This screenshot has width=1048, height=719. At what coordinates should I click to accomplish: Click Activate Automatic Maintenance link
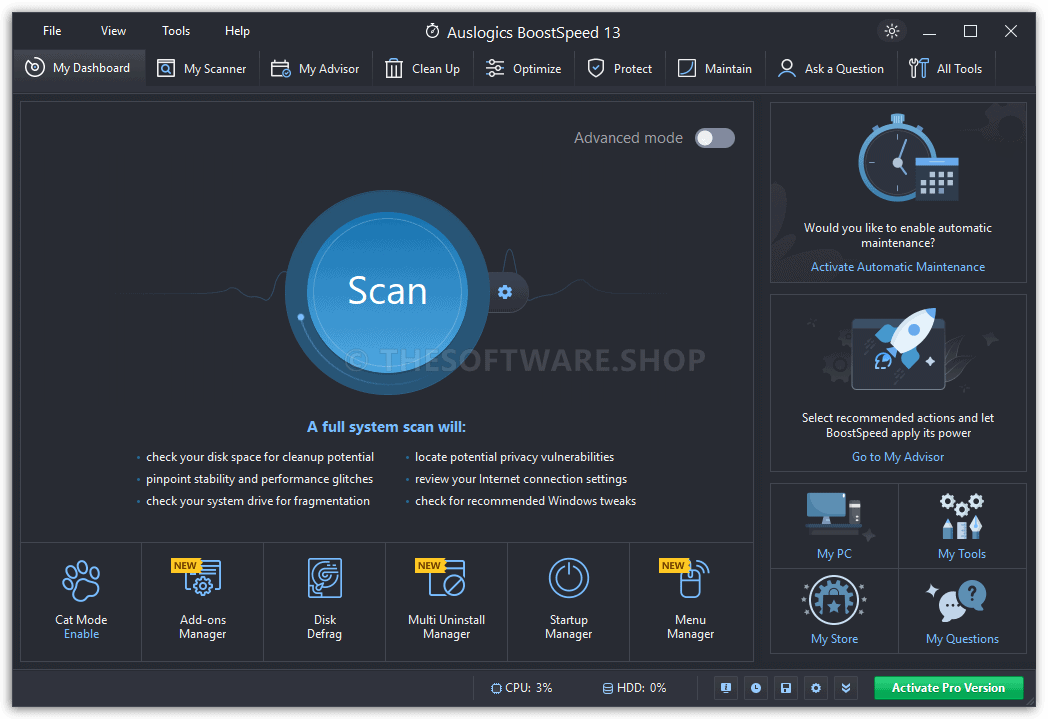(x=898, y=267)
